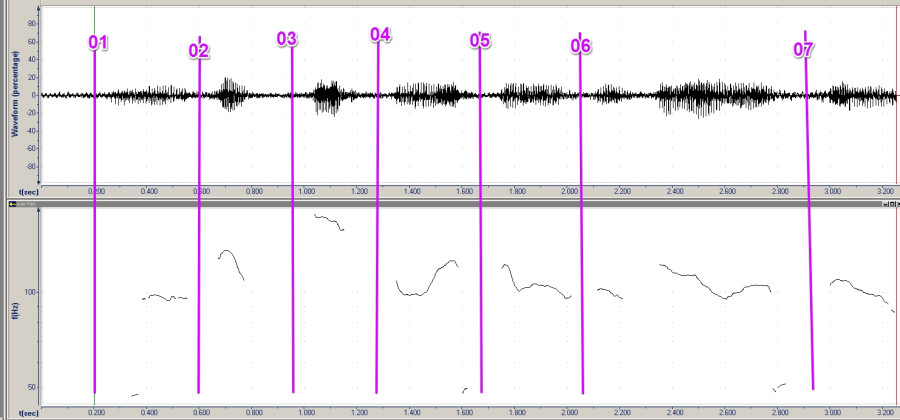
Task: Click the 50 Hz tick label
Action: (x=33, y=387)
